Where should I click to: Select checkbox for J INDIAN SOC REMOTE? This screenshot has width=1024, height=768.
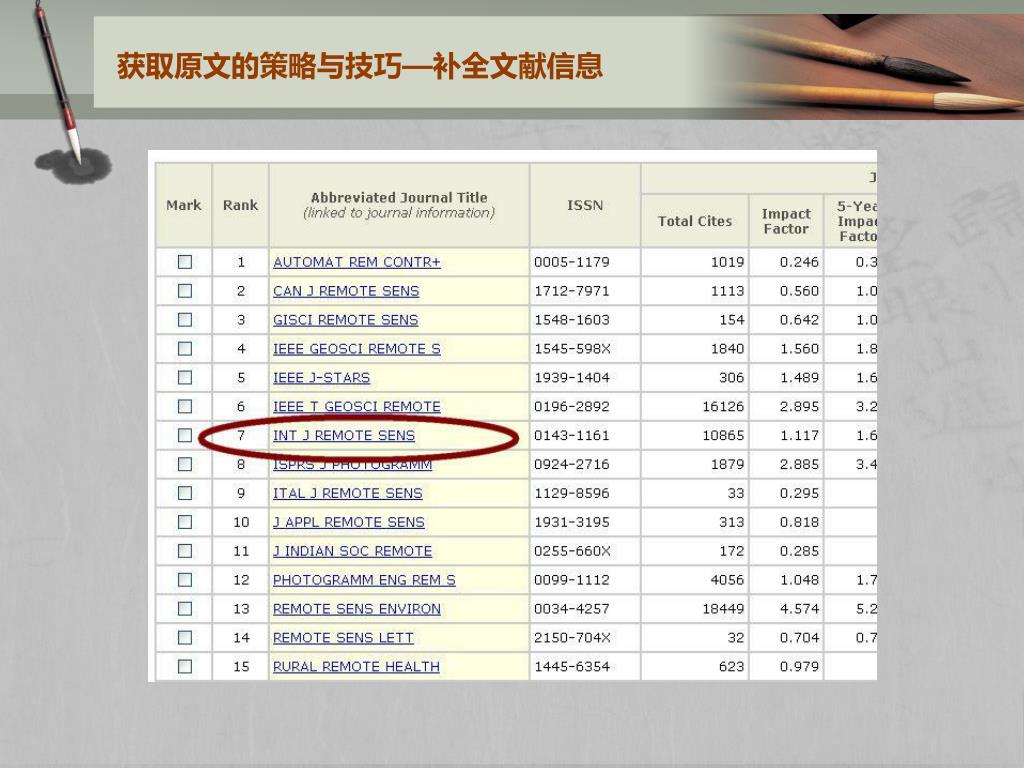(x=185, y=551)
